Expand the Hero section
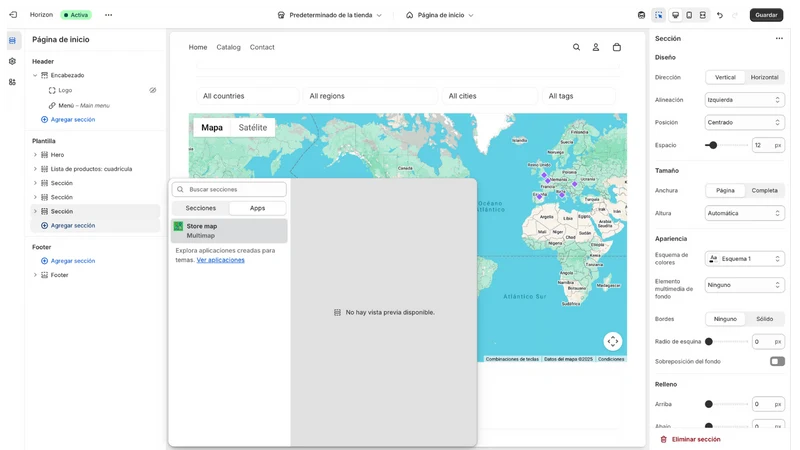The width and height of the screenshot is (800, 450). 35,155
